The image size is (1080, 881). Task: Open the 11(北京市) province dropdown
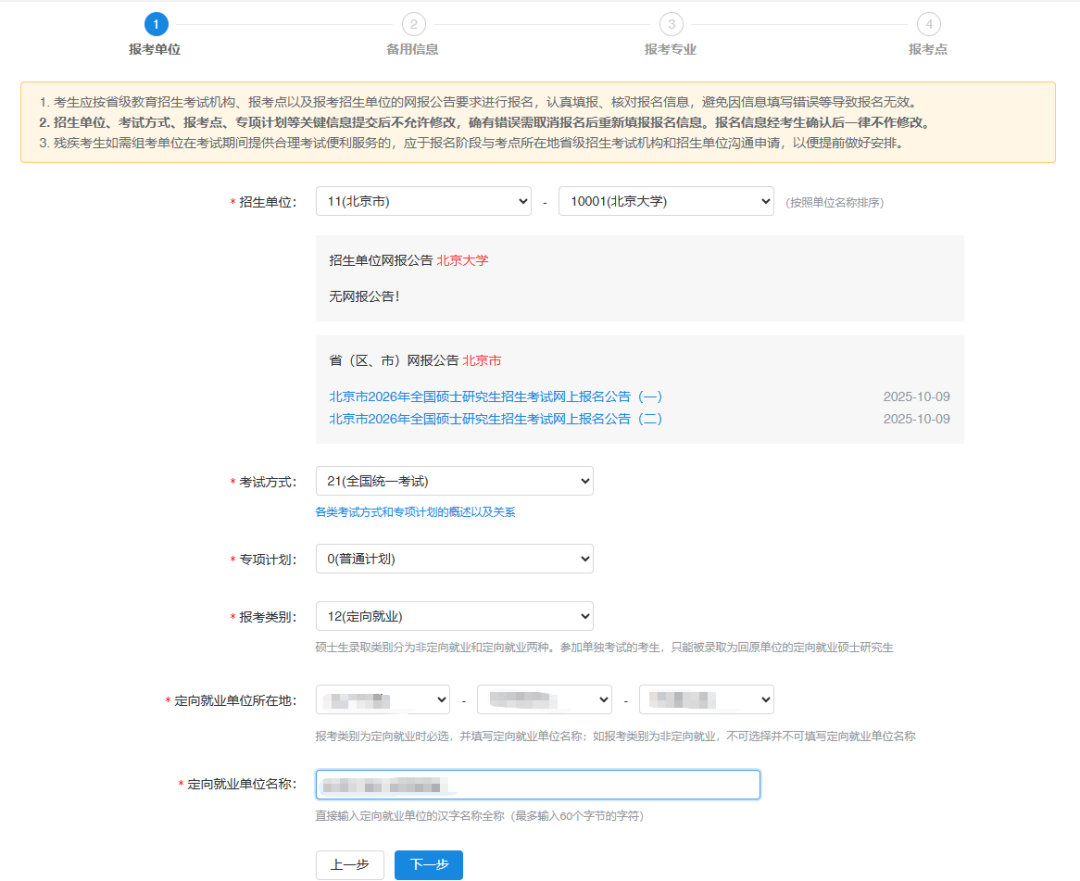pyautogui.click(x=423, y=201)
